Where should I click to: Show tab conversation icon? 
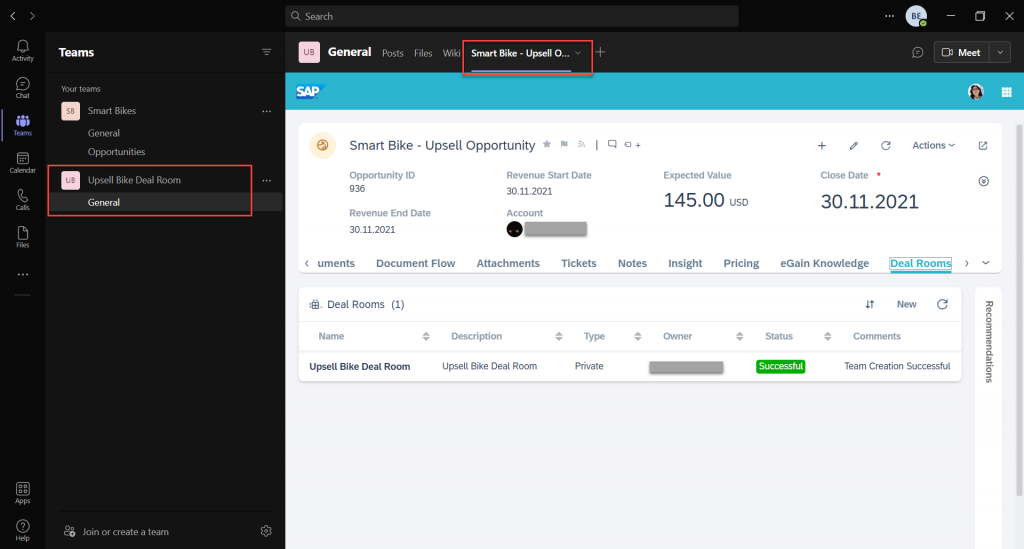click(918, 52)
